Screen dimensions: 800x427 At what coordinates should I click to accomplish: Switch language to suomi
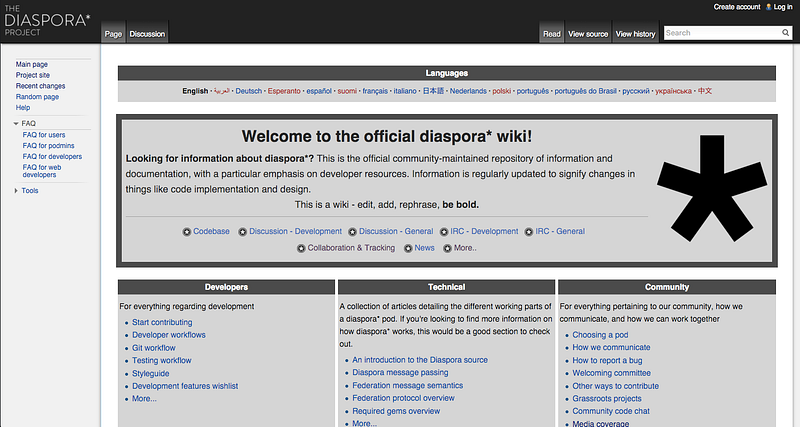pyautogui.click(x=347, y=91)
